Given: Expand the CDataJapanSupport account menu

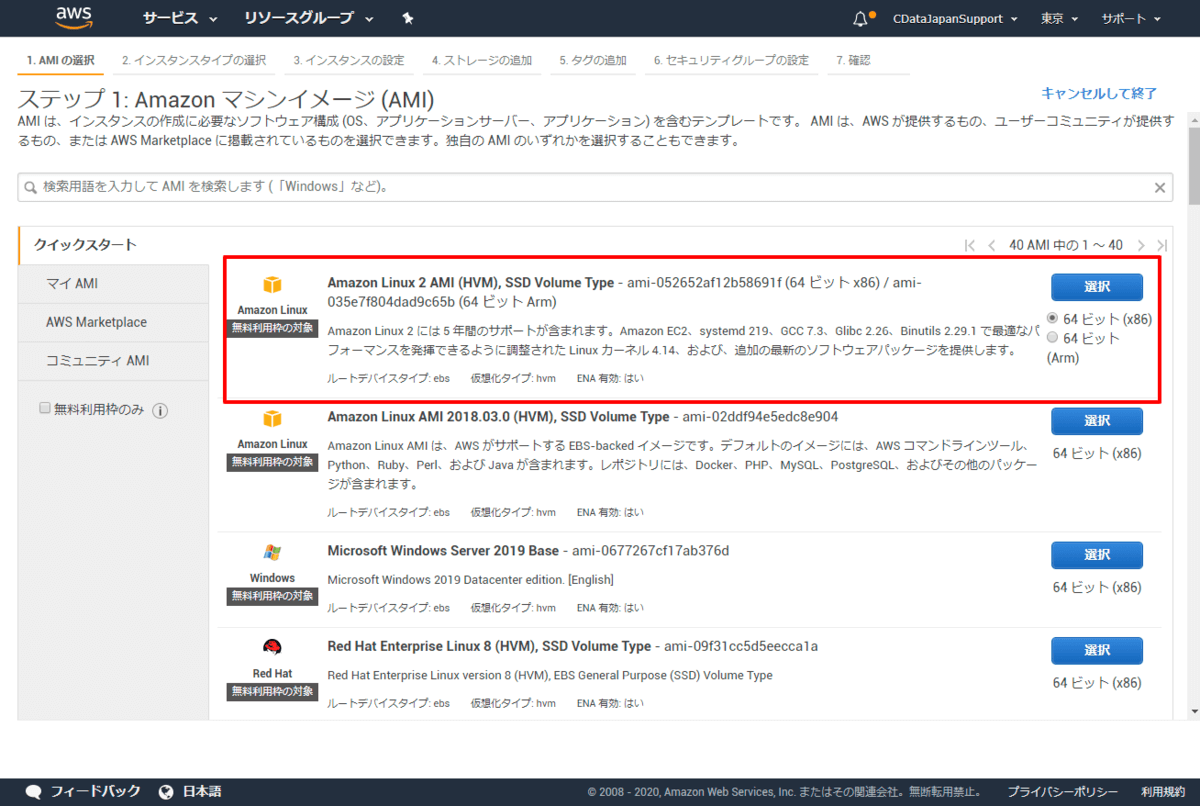Looking at the screenshot, I should [x=955, y=18].
